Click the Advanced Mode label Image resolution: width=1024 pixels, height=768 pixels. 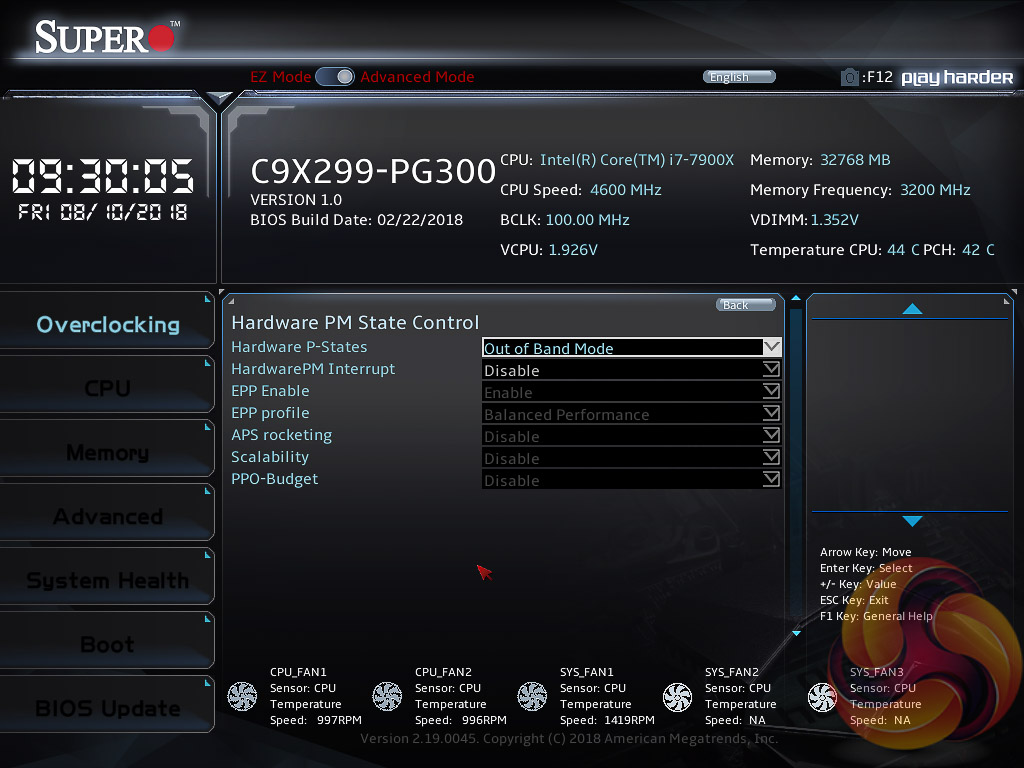click(x=417, y=76)
